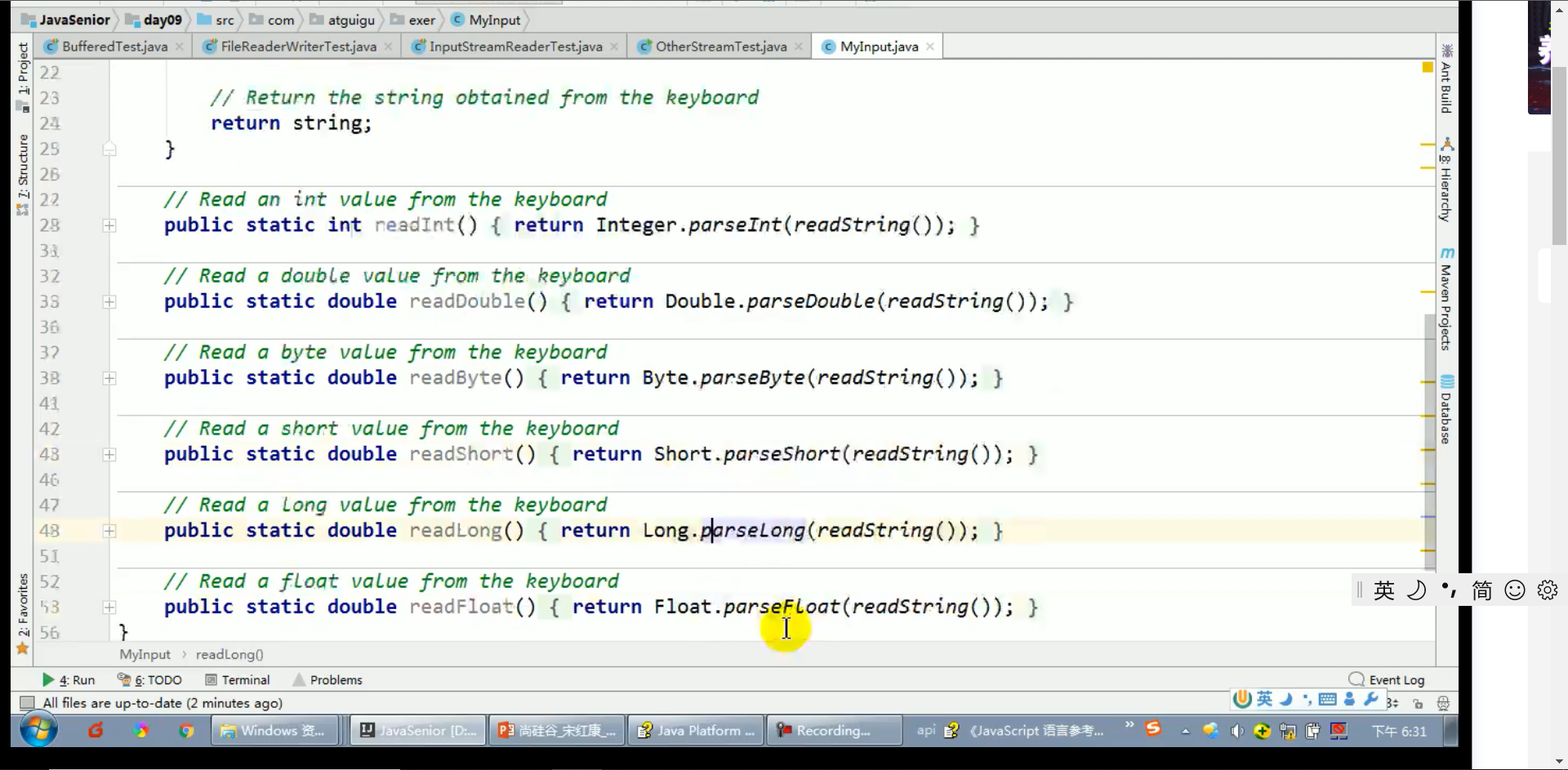Click the yellow inspection status indicator square

tap(1428, 67)
